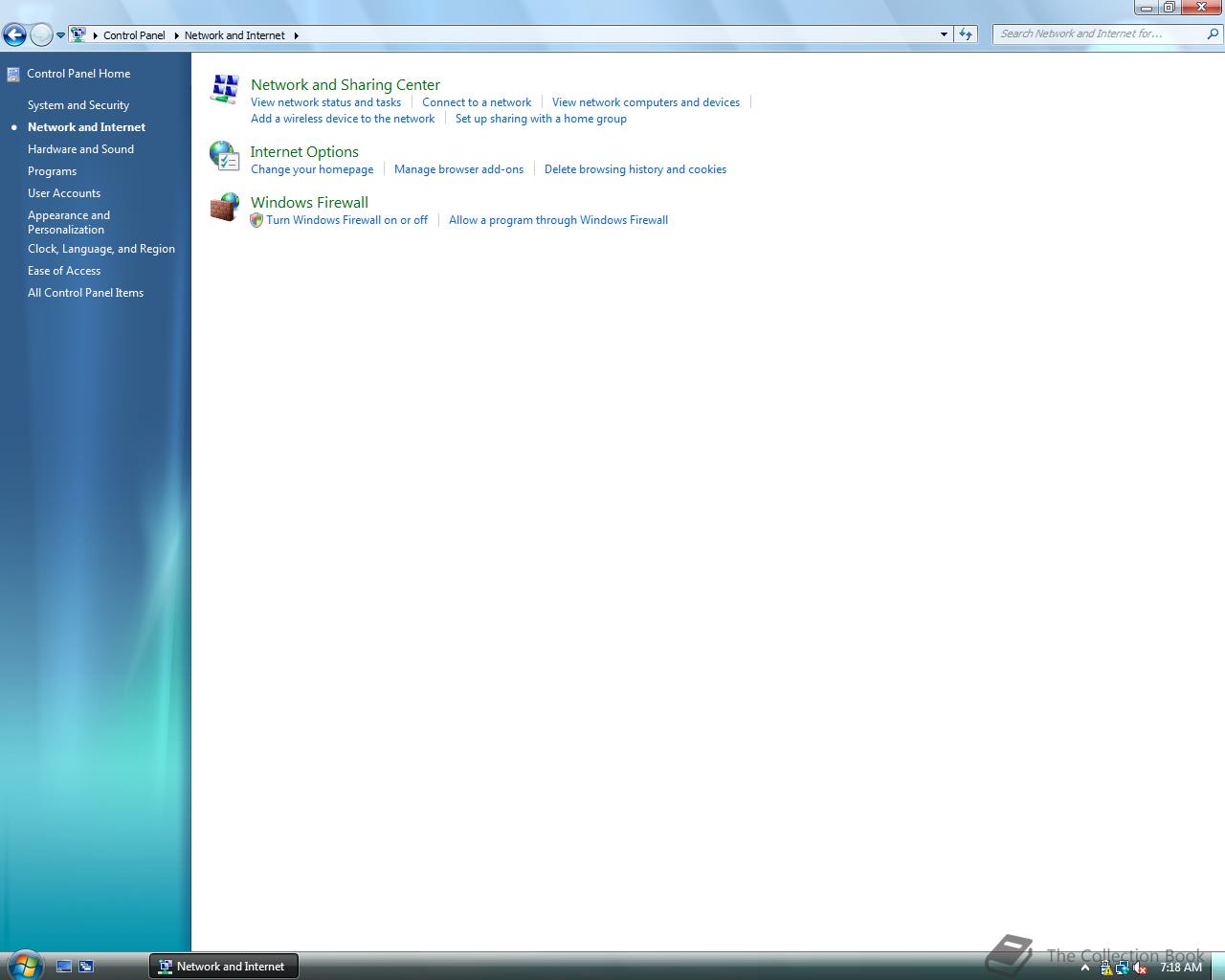
Task: Open Control Panel Home
Action: coord(78,74)
